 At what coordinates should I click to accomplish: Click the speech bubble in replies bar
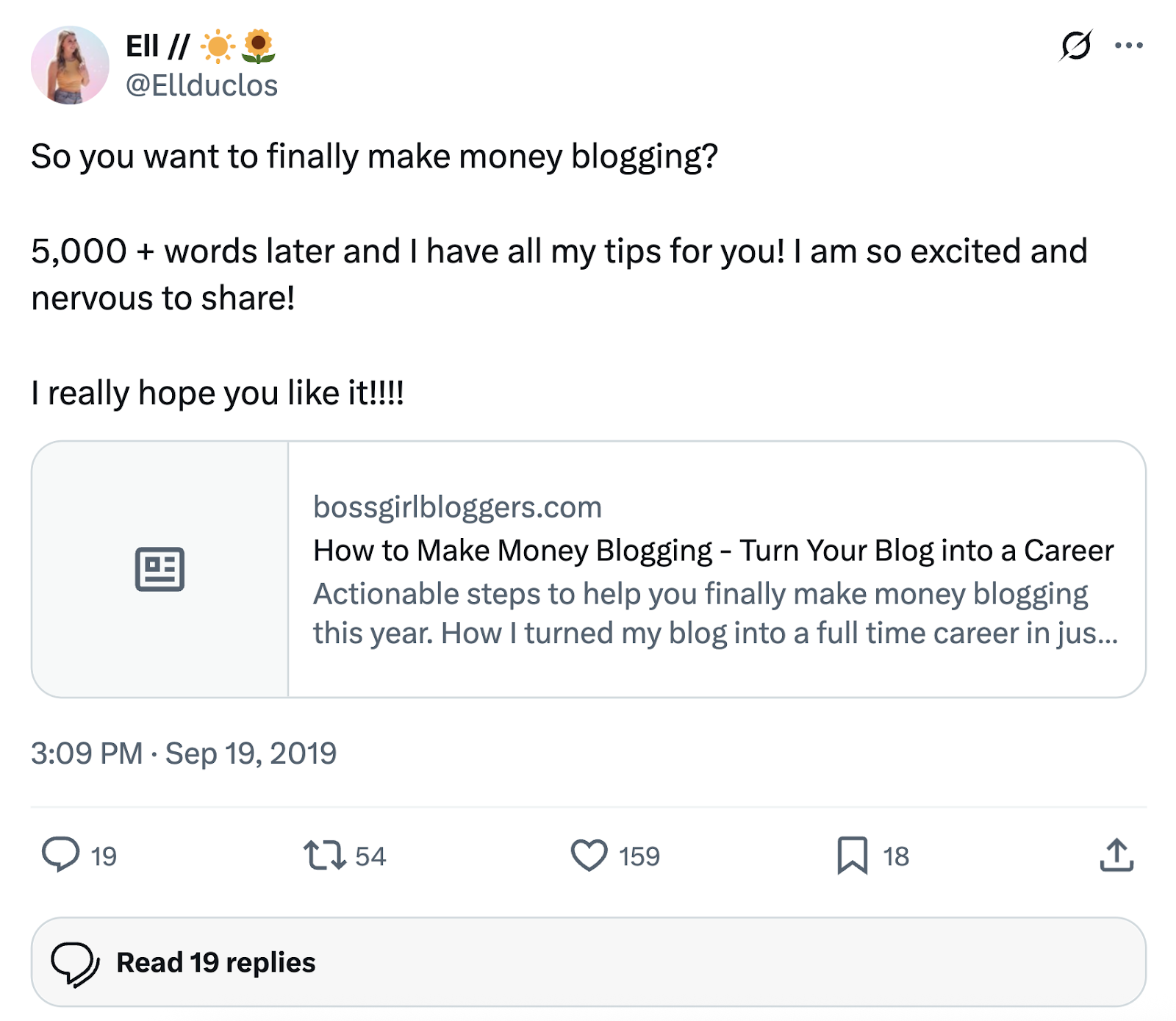point(76,961)
